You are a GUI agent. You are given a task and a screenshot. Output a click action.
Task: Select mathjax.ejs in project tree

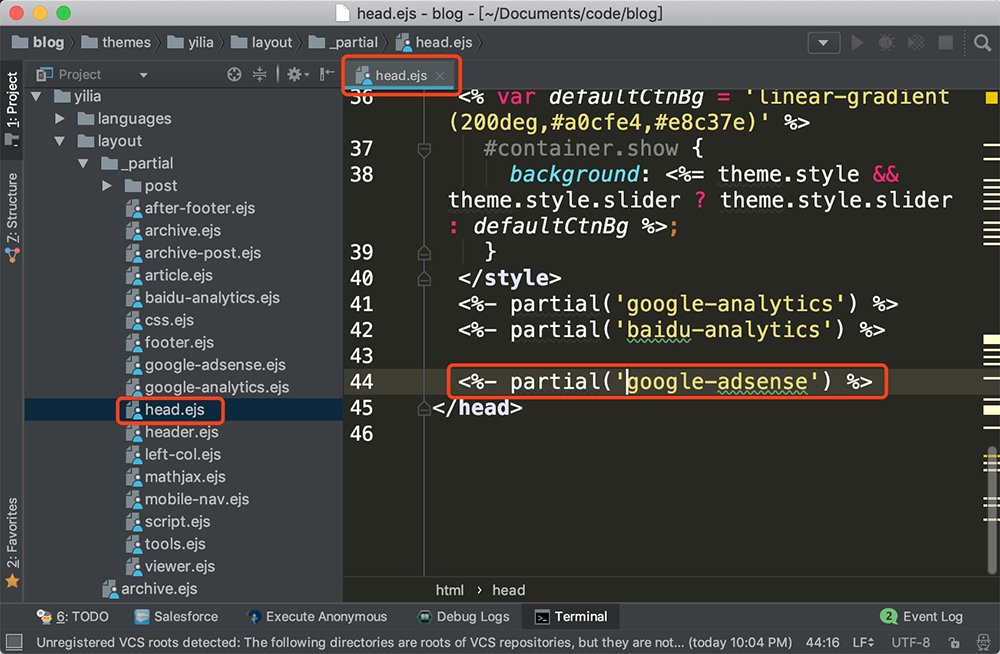tap(175, 477)
